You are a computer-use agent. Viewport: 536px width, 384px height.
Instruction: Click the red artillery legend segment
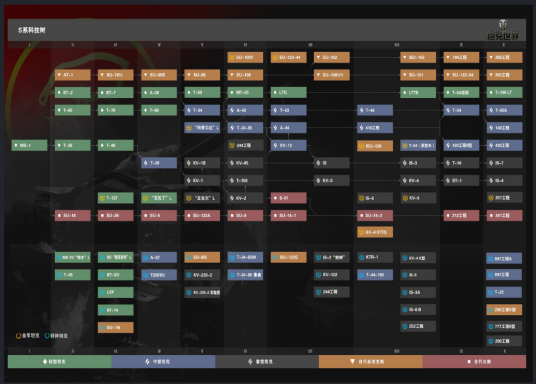[474, 361]
